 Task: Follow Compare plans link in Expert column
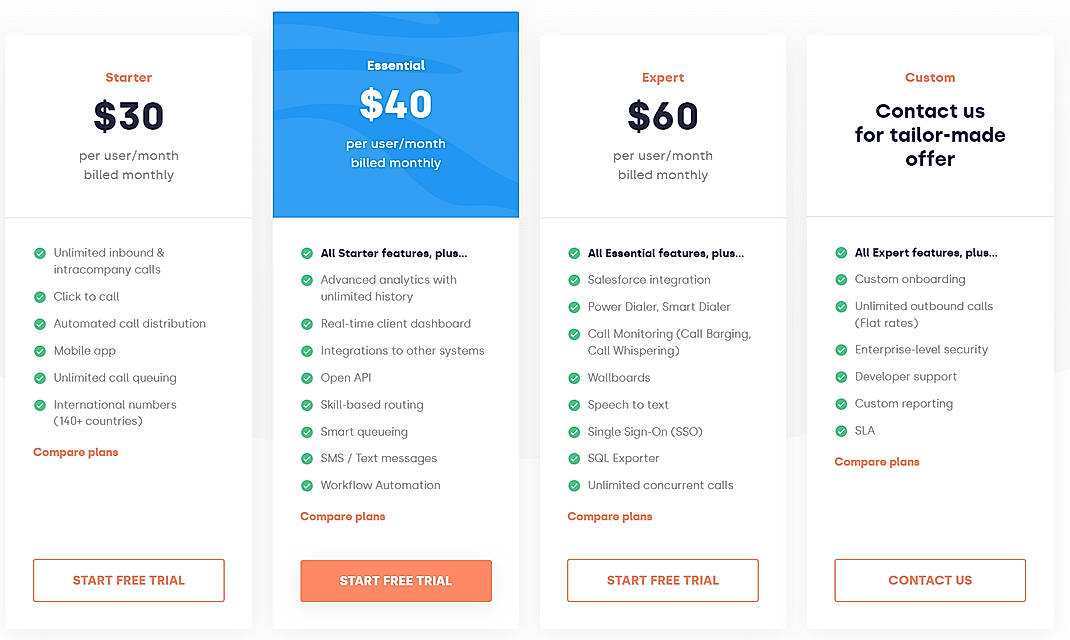click(610, 517)
